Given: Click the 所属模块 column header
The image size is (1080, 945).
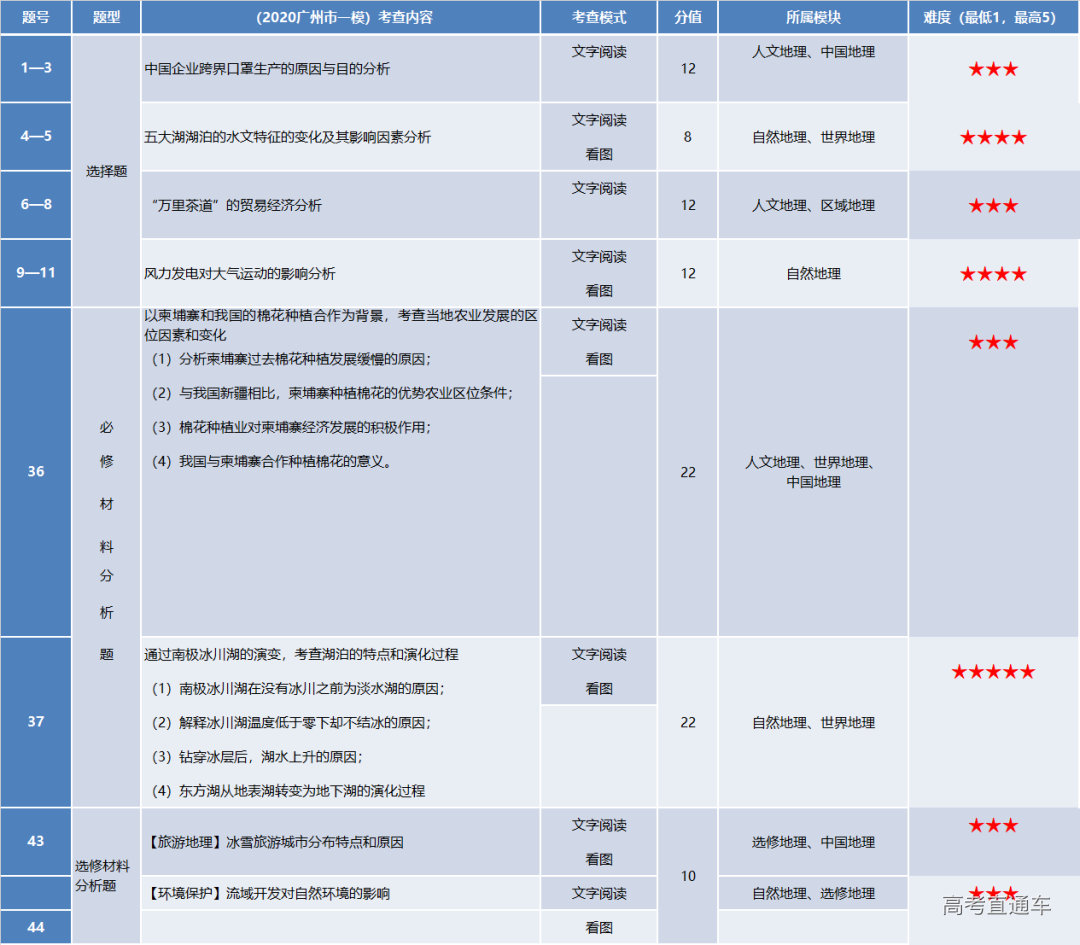Looking at the screenshot, I should 813,17.
